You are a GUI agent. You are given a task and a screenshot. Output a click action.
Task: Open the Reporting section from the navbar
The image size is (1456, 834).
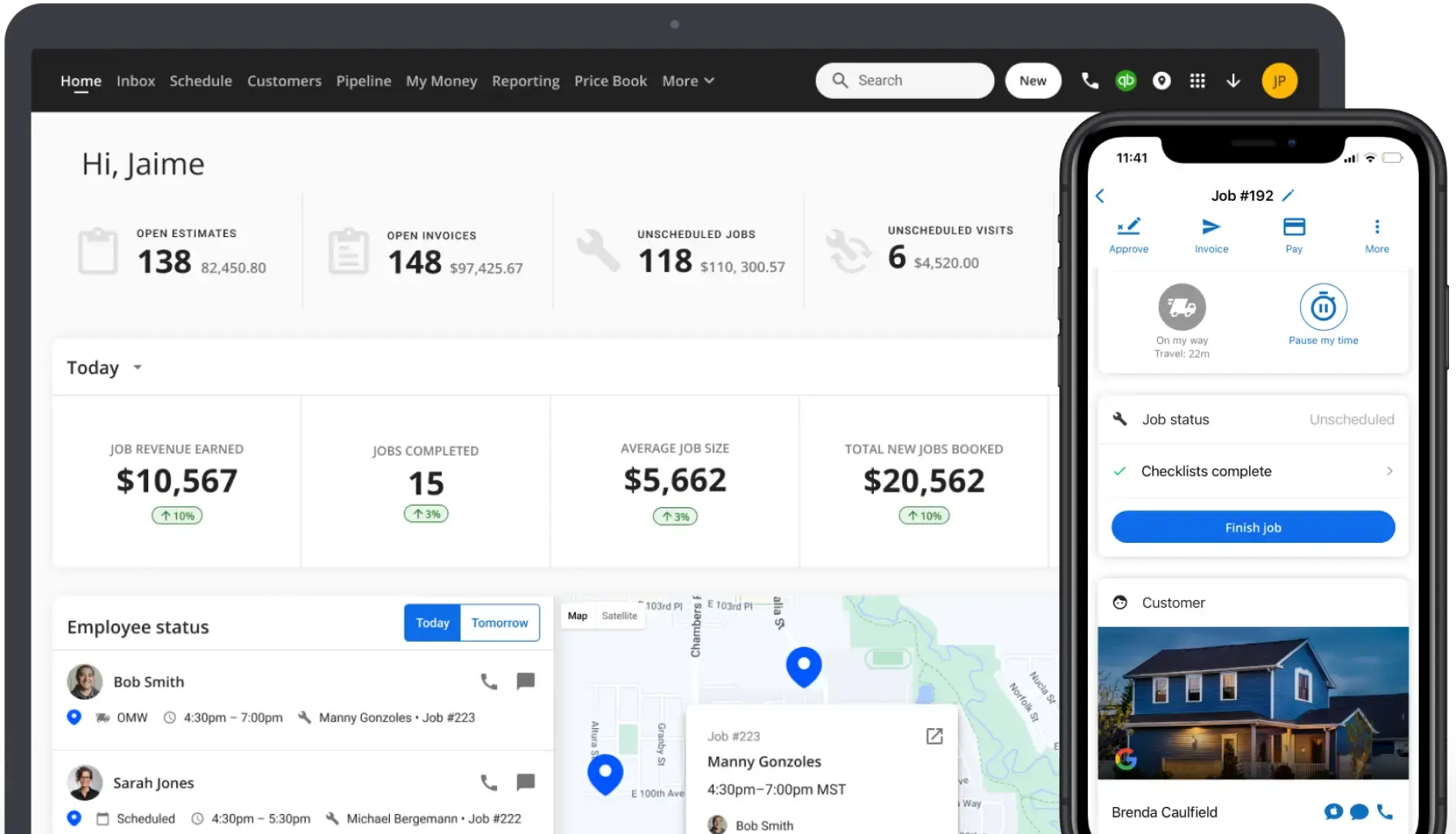(x=526, y=81)
